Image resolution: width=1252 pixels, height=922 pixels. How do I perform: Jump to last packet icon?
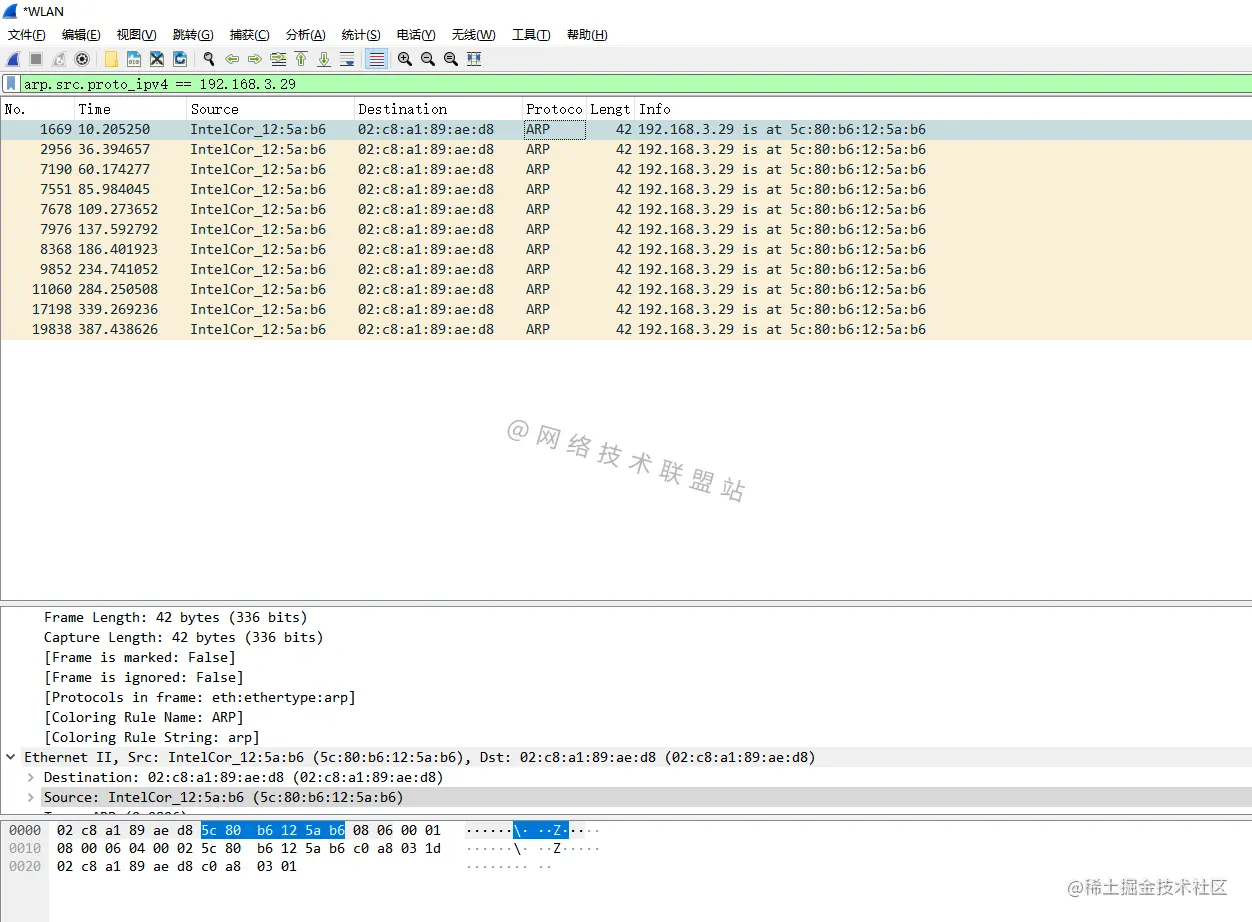click(324, 59)
